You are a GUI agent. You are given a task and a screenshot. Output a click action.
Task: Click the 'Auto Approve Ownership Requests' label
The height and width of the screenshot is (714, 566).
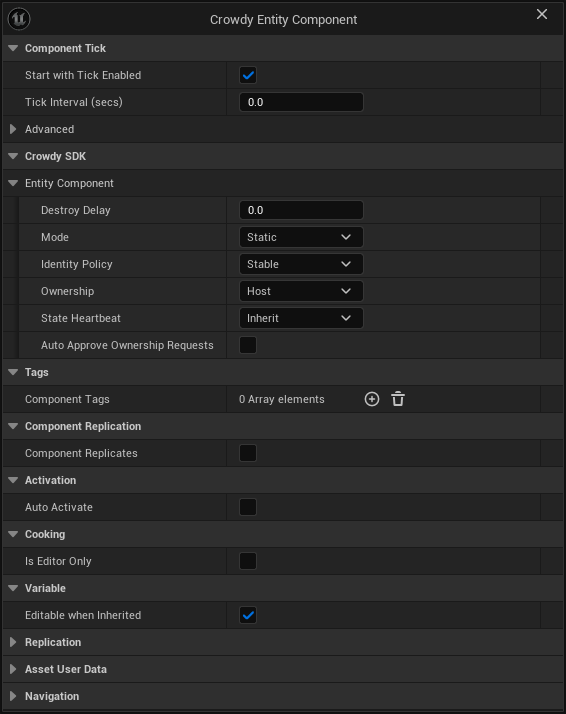coord(127,345)
